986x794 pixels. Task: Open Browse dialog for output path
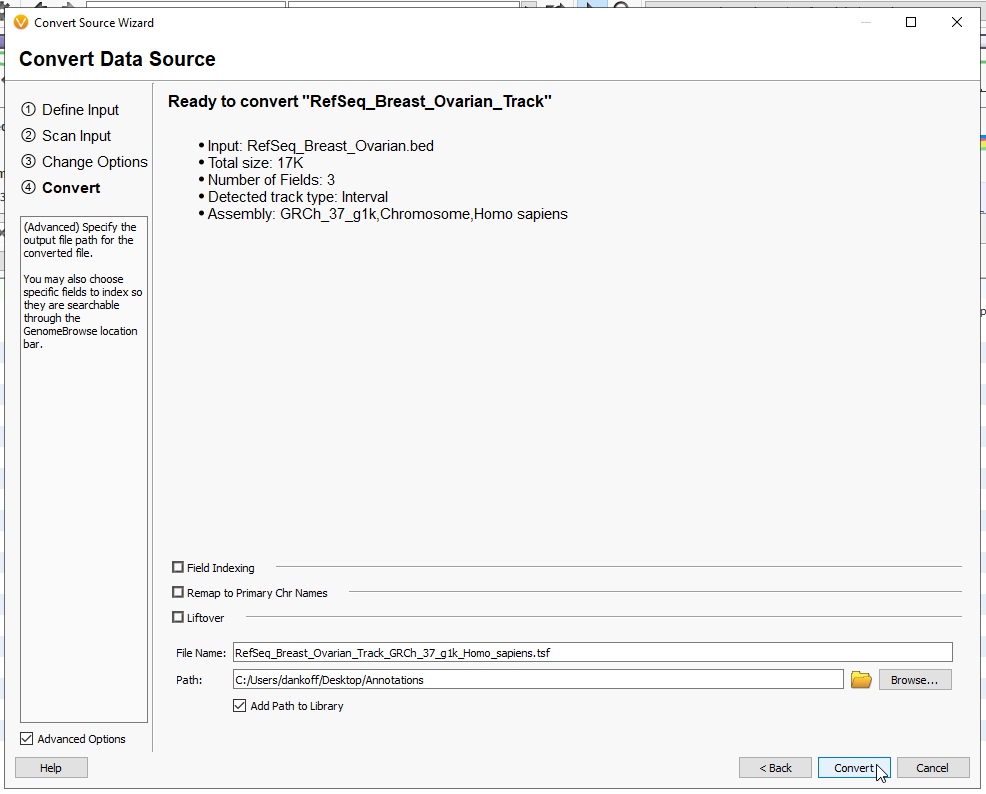click(914, 679)
